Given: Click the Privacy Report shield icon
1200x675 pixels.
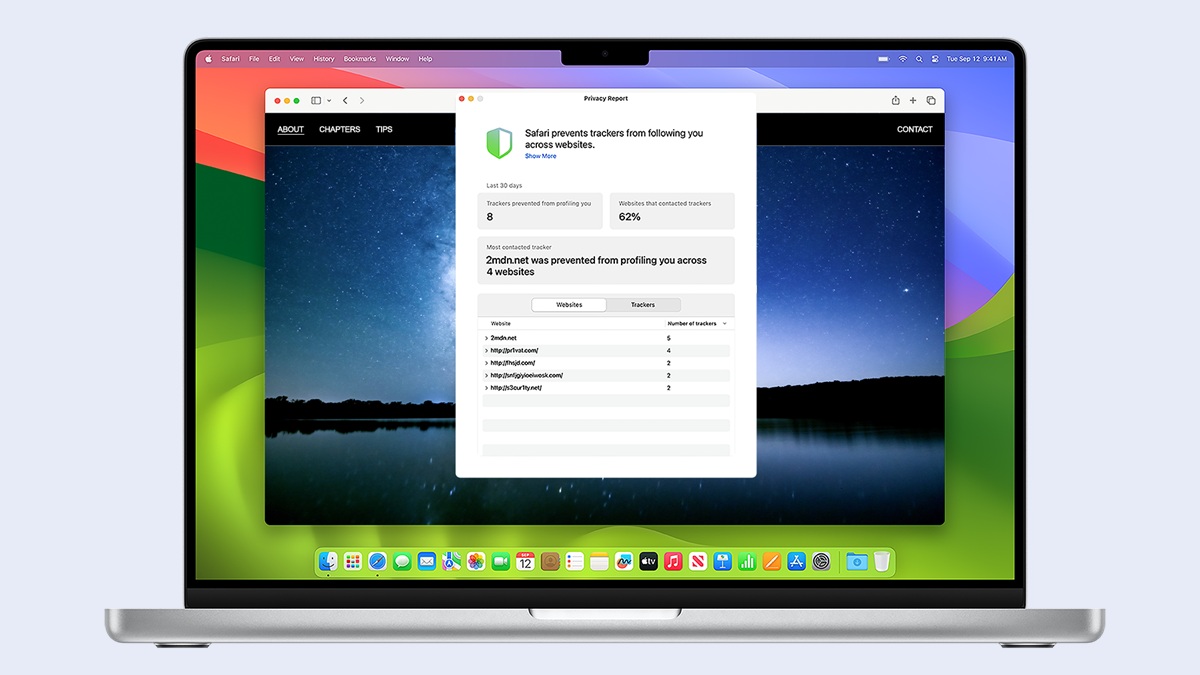Looking at the screenshot, I should pyautogui.click(x=499, y=143).
